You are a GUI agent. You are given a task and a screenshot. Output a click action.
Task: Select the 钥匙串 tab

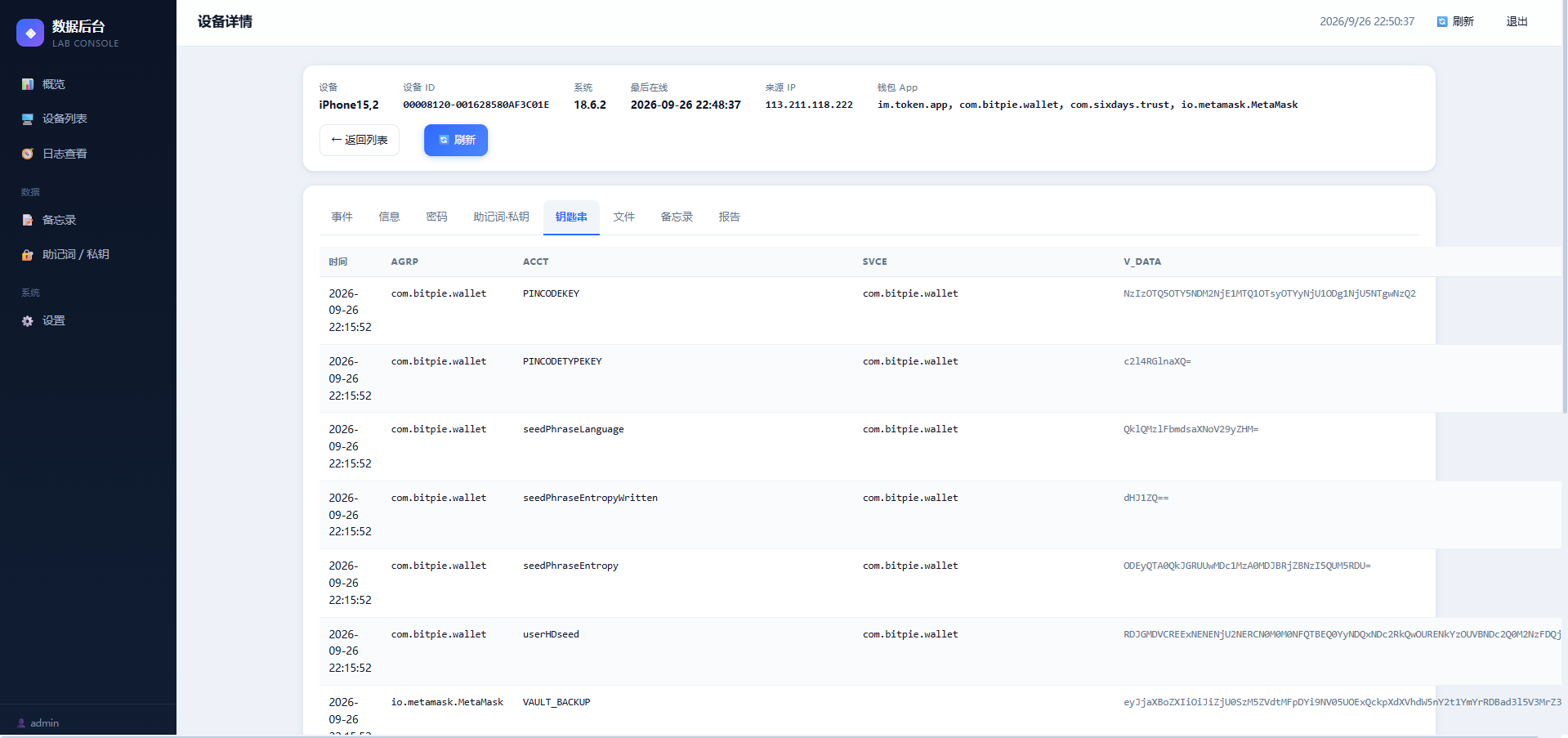(x=571, y=217)
